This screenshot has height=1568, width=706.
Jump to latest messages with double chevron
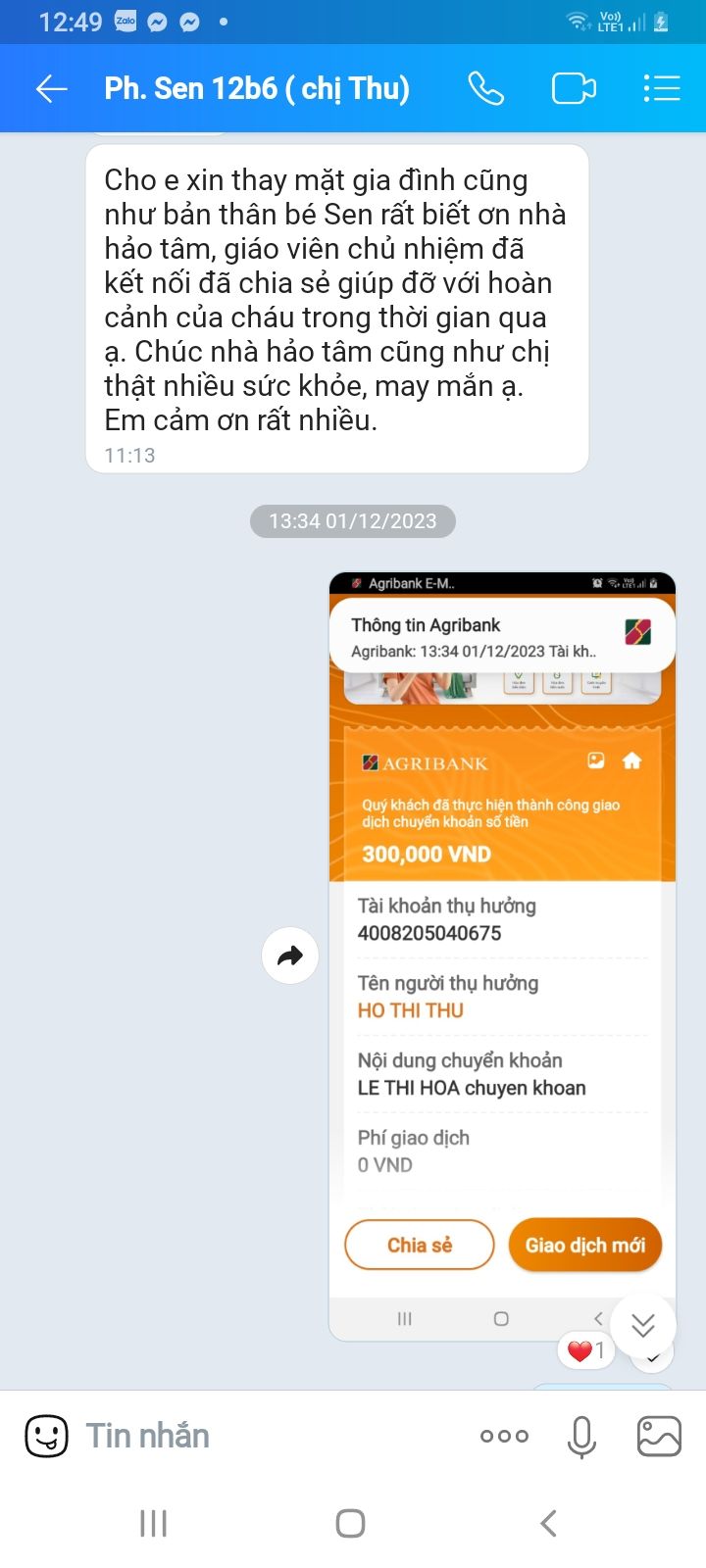[643, 1326]
